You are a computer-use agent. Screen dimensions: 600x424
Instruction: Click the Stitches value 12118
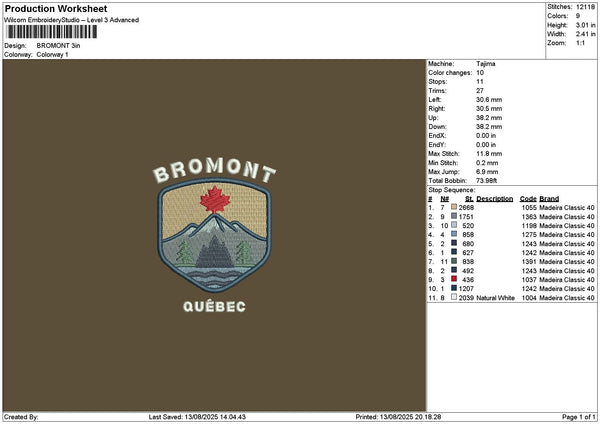click(585, 7)
